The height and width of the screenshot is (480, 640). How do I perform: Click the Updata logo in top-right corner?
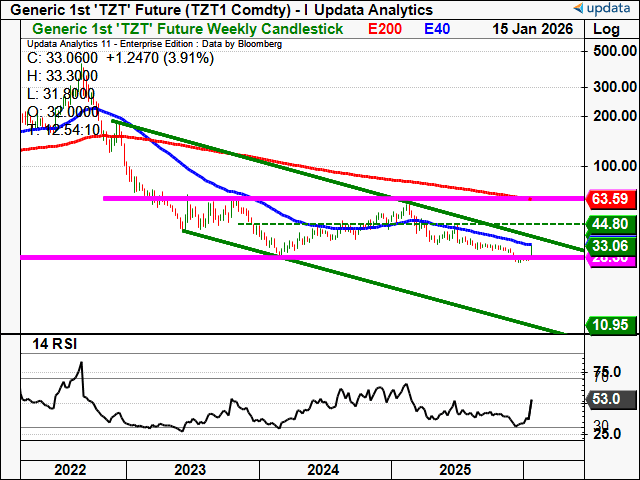tap(602, 9)
